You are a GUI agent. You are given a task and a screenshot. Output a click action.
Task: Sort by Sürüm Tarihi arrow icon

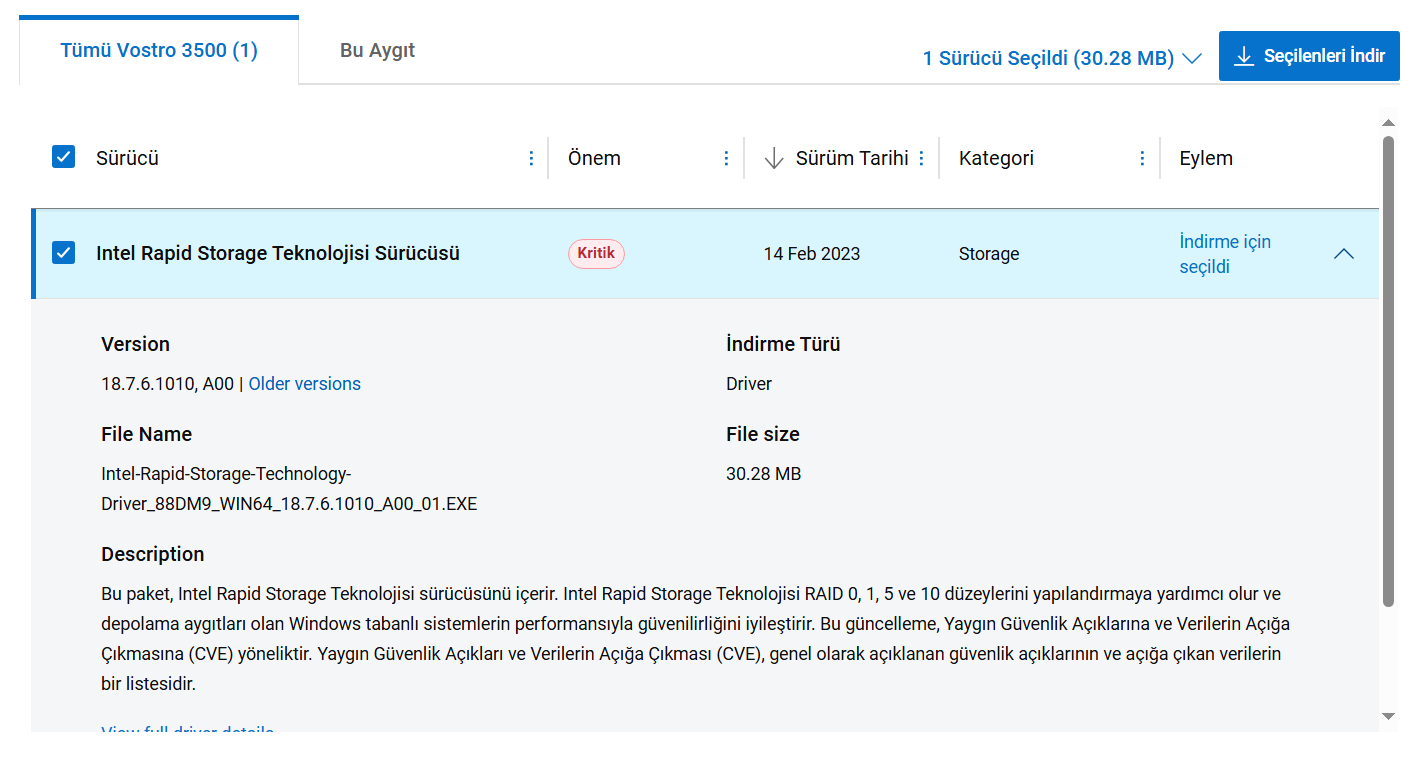(773, 158)
